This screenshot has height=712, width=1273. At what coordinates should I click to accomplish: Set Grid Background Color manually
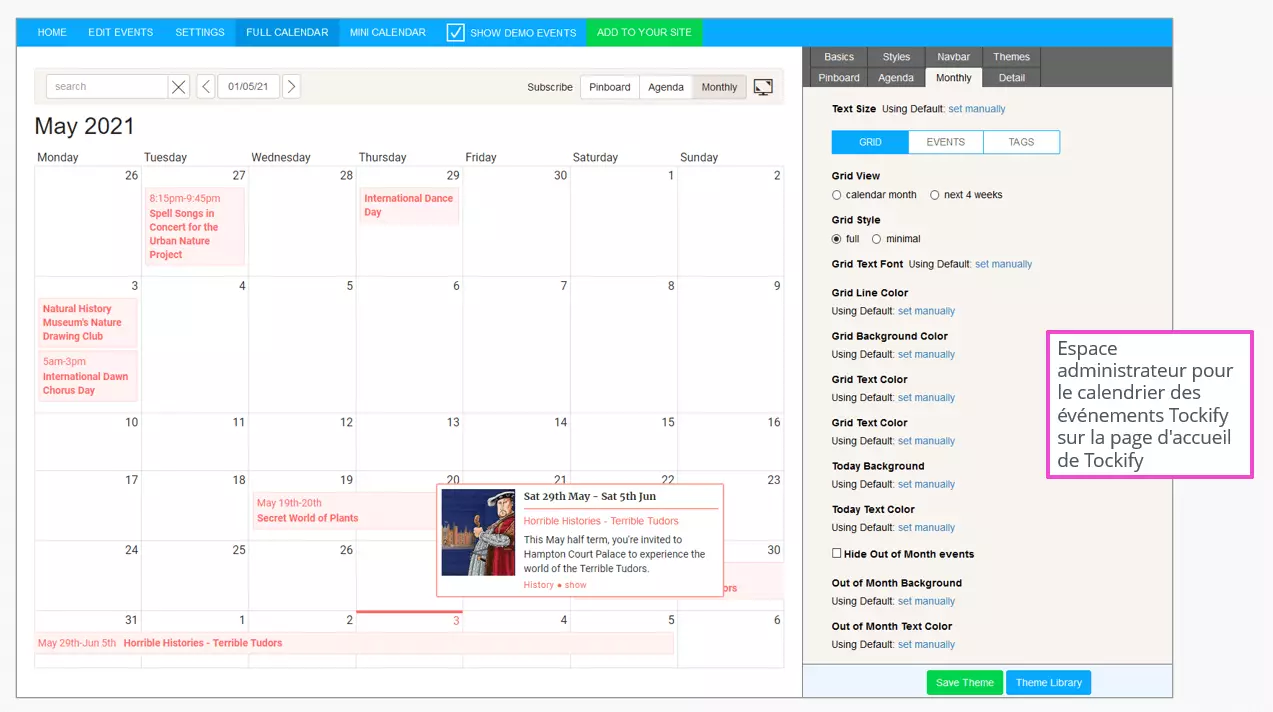click(926, 354)
